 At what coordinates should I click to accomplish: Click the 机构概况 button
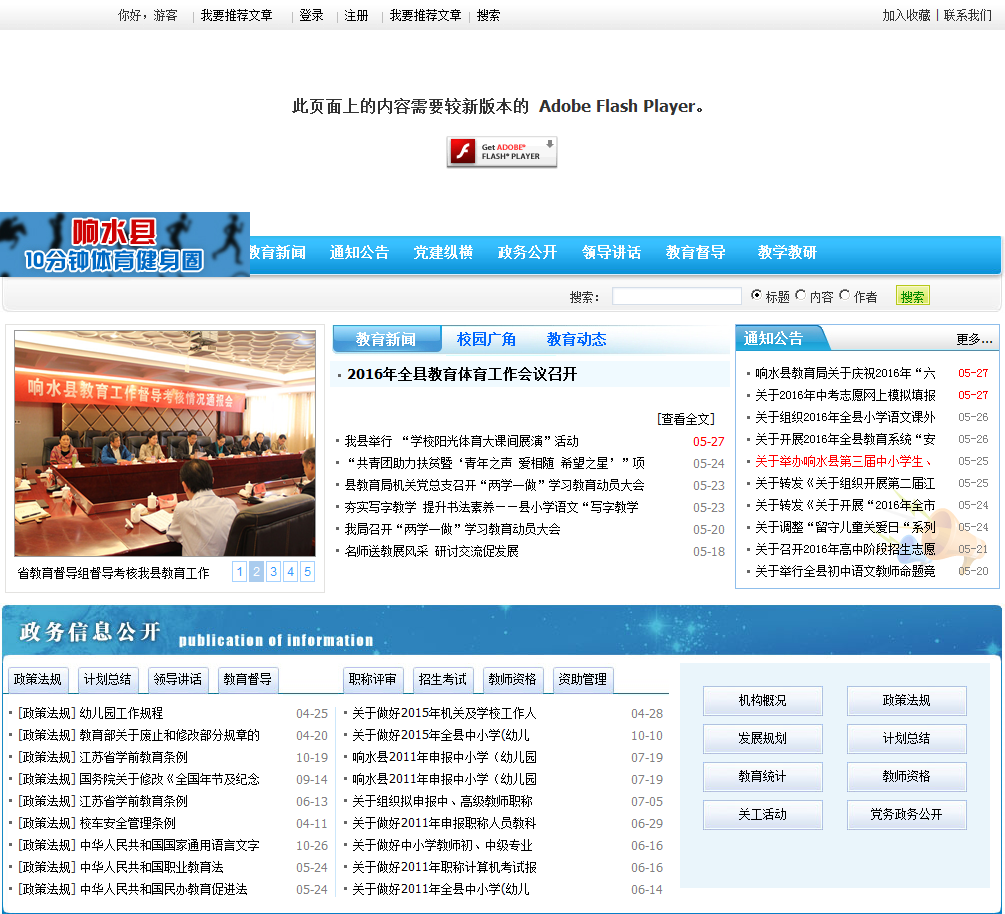click(763, 701)
